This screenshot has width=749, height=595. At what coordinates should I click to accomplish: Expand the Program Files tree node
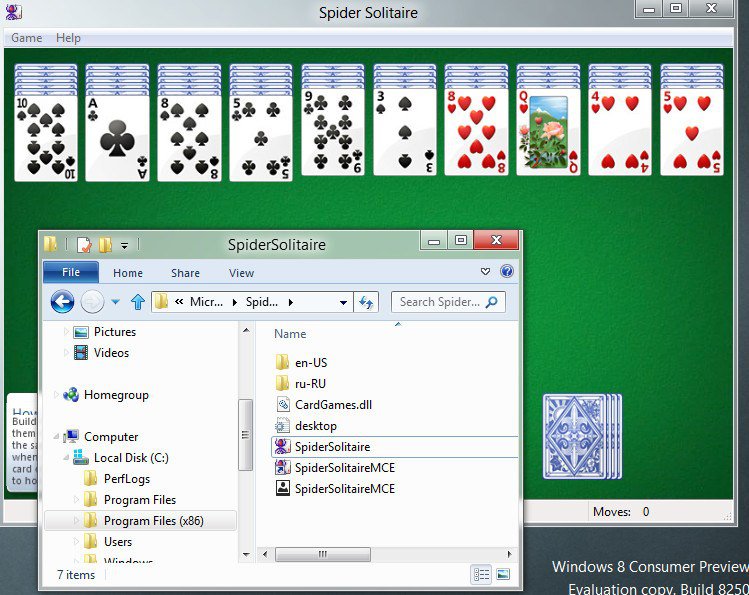76,499
